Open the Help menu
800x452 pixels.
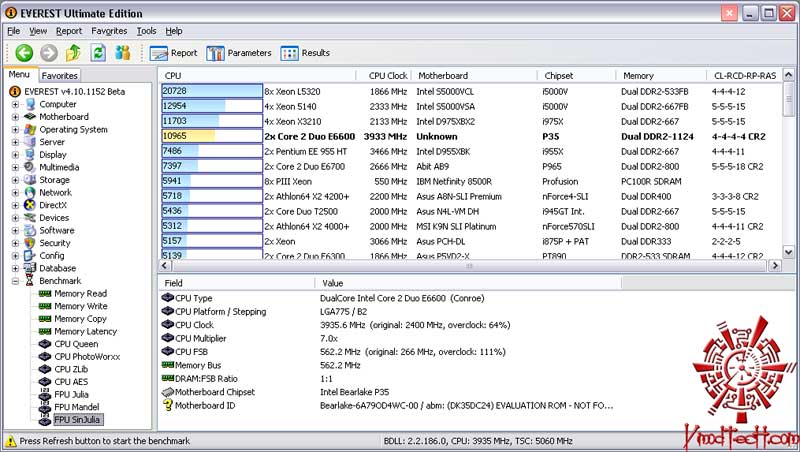point(173,31)
